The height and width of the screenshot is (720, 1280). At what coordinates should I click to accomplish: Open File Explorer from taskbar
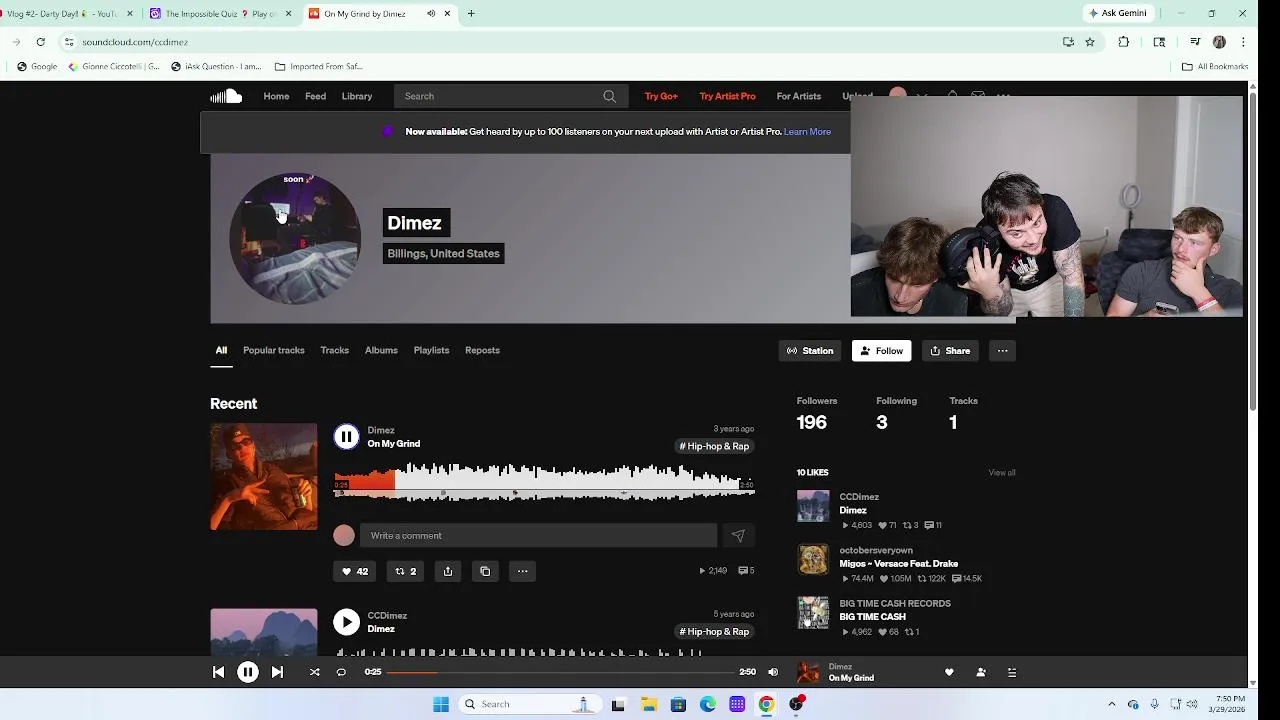point(648,704)
